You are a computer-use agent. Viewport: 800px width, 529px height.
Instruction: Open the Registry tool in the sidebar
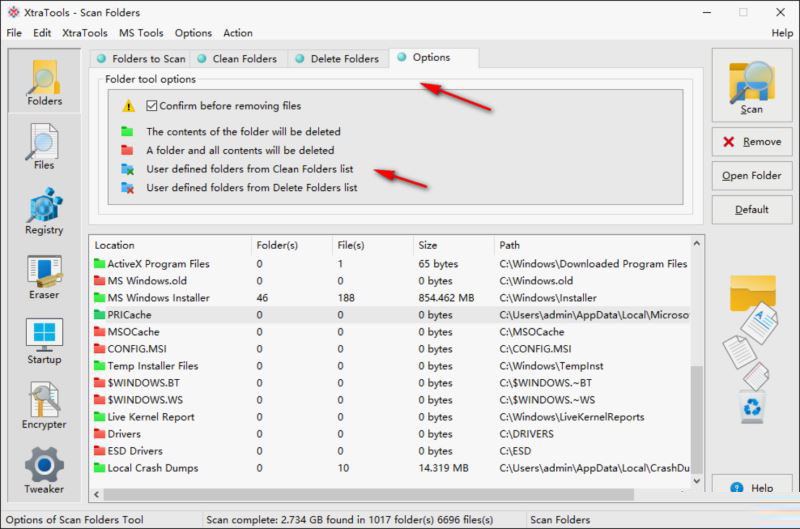[44, 211]
